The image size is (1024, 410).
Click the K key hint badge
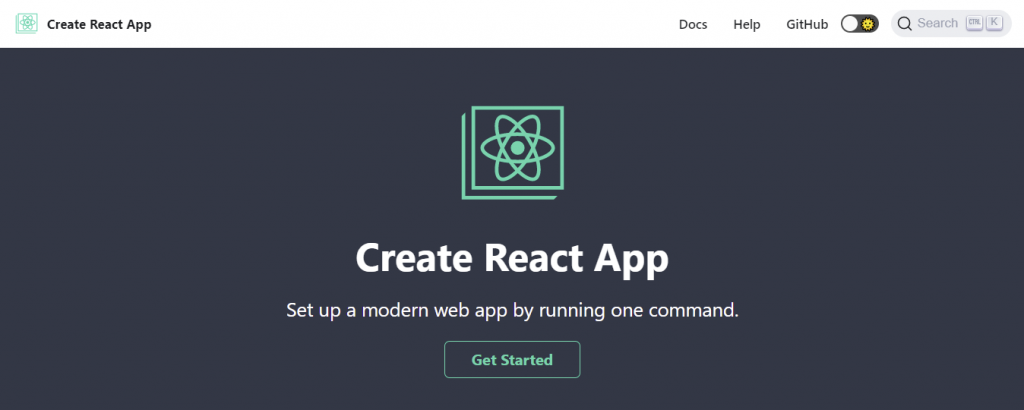point(994,23)
